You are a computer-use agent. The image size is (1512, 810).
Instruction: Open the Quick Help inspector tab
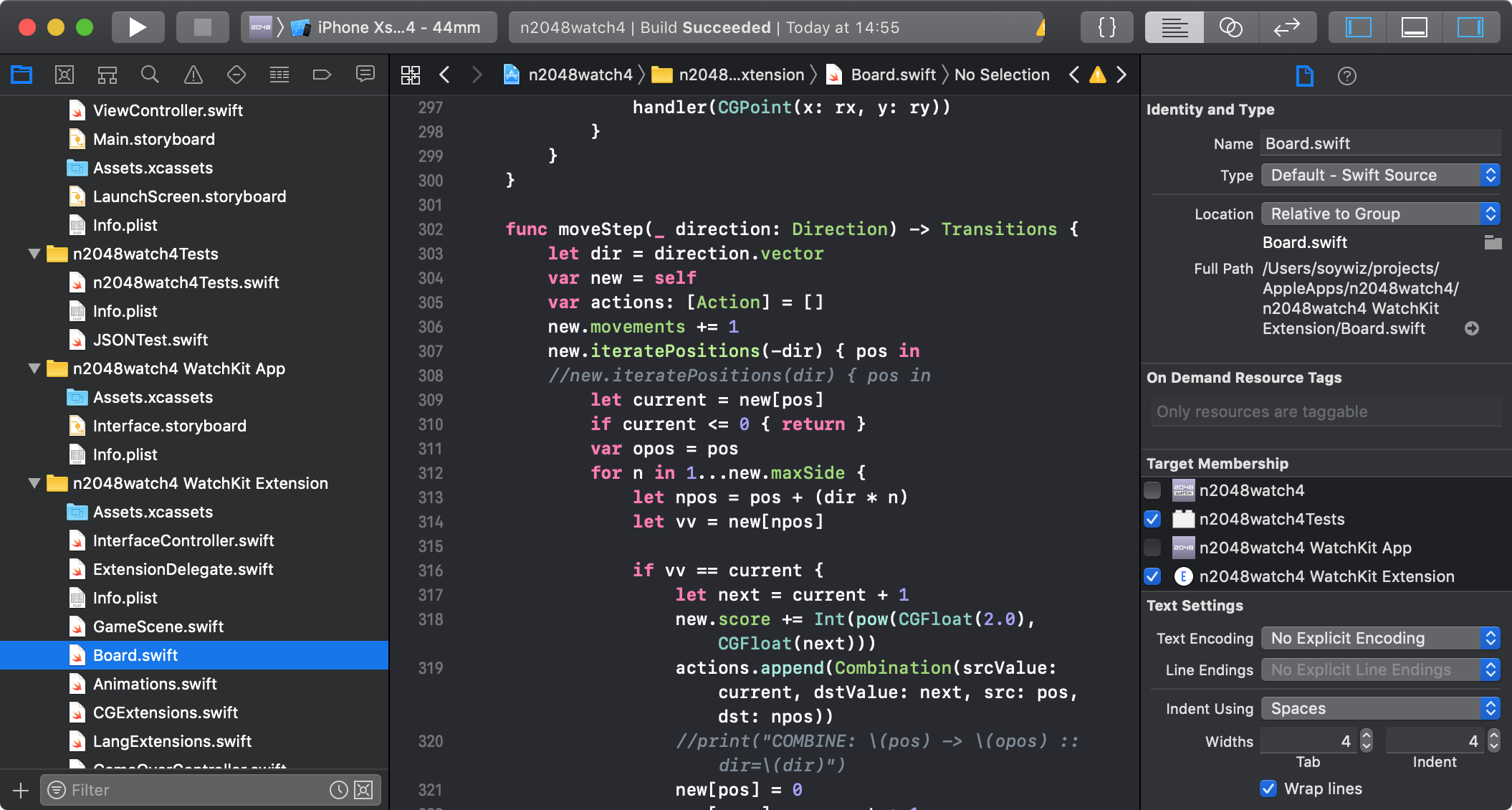[x=1346, y=76]
